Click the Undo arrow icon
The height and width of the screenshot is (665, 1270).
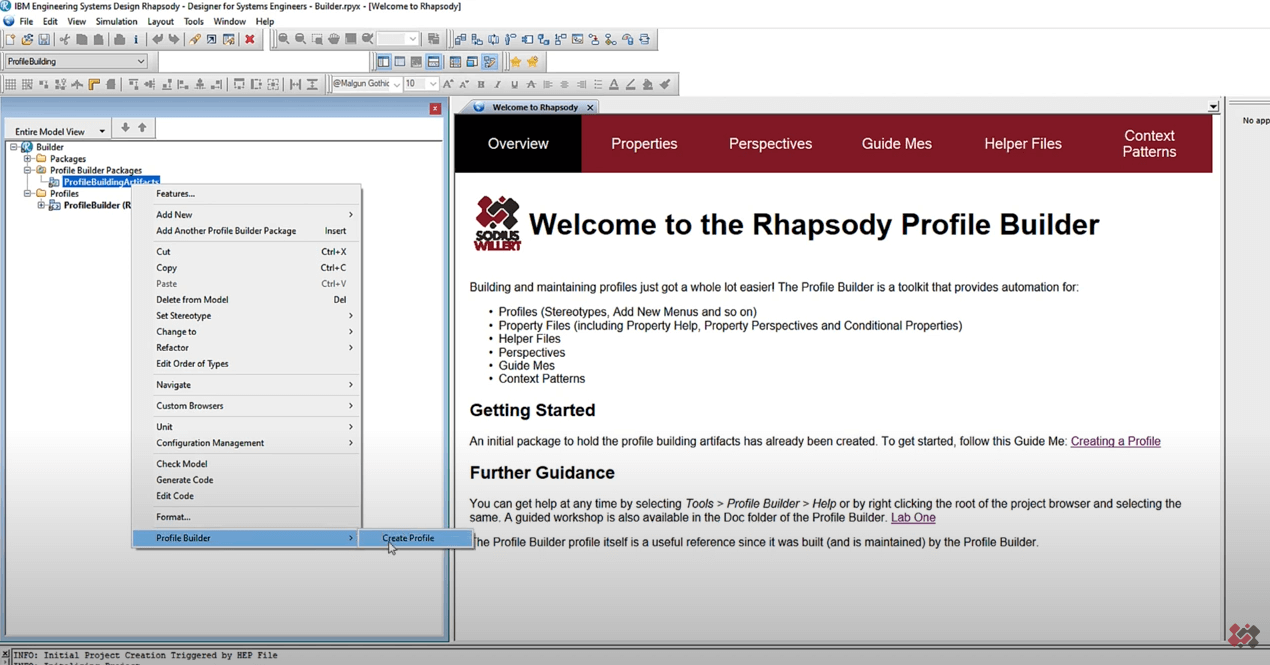(157, 39)
